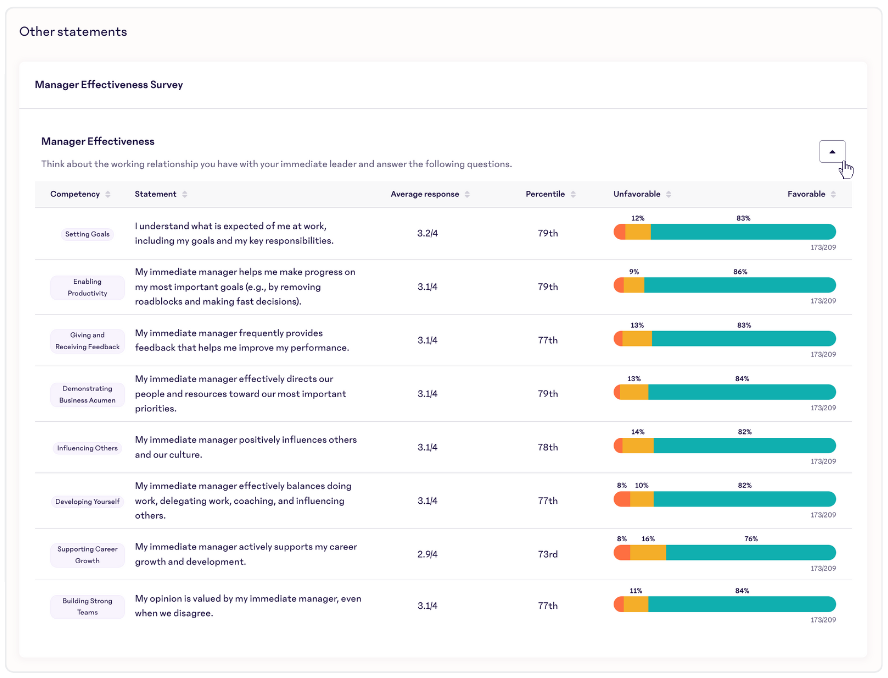Viewport: 888px width, 678px height.
Task: Click statement 'My opinion is valued'
Action: [x=247, y=606]
